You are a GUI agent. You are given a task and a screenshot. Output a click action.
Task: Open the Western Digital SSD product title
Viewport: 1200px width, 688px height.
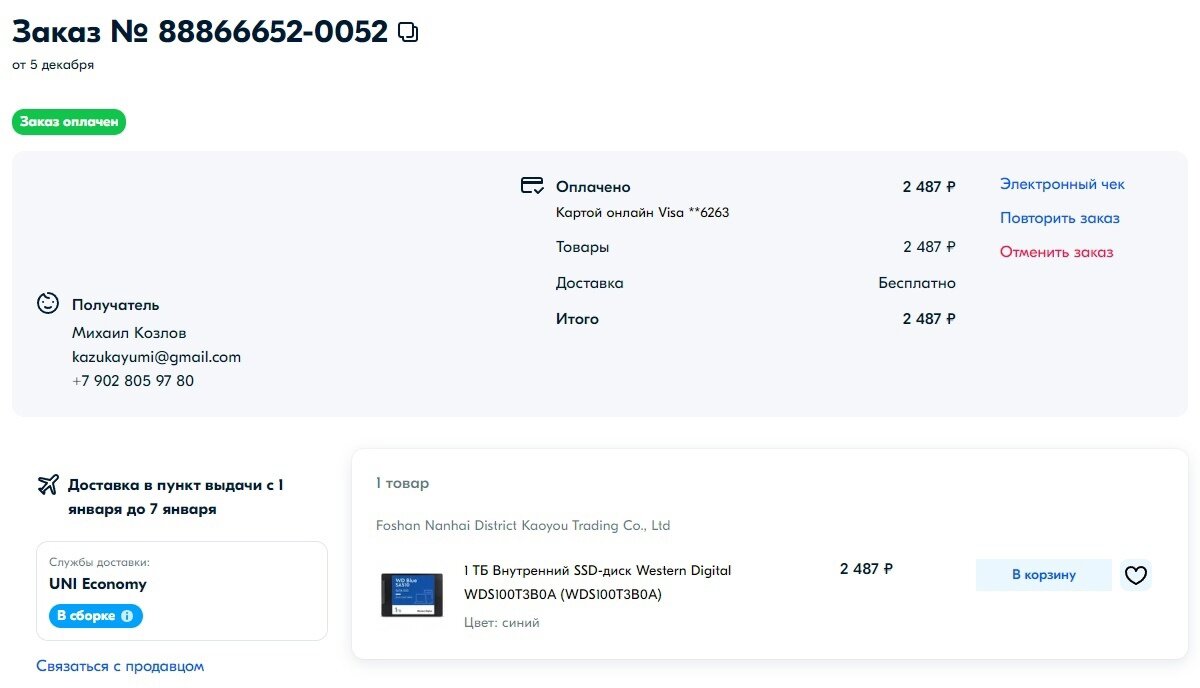[598, 583]
